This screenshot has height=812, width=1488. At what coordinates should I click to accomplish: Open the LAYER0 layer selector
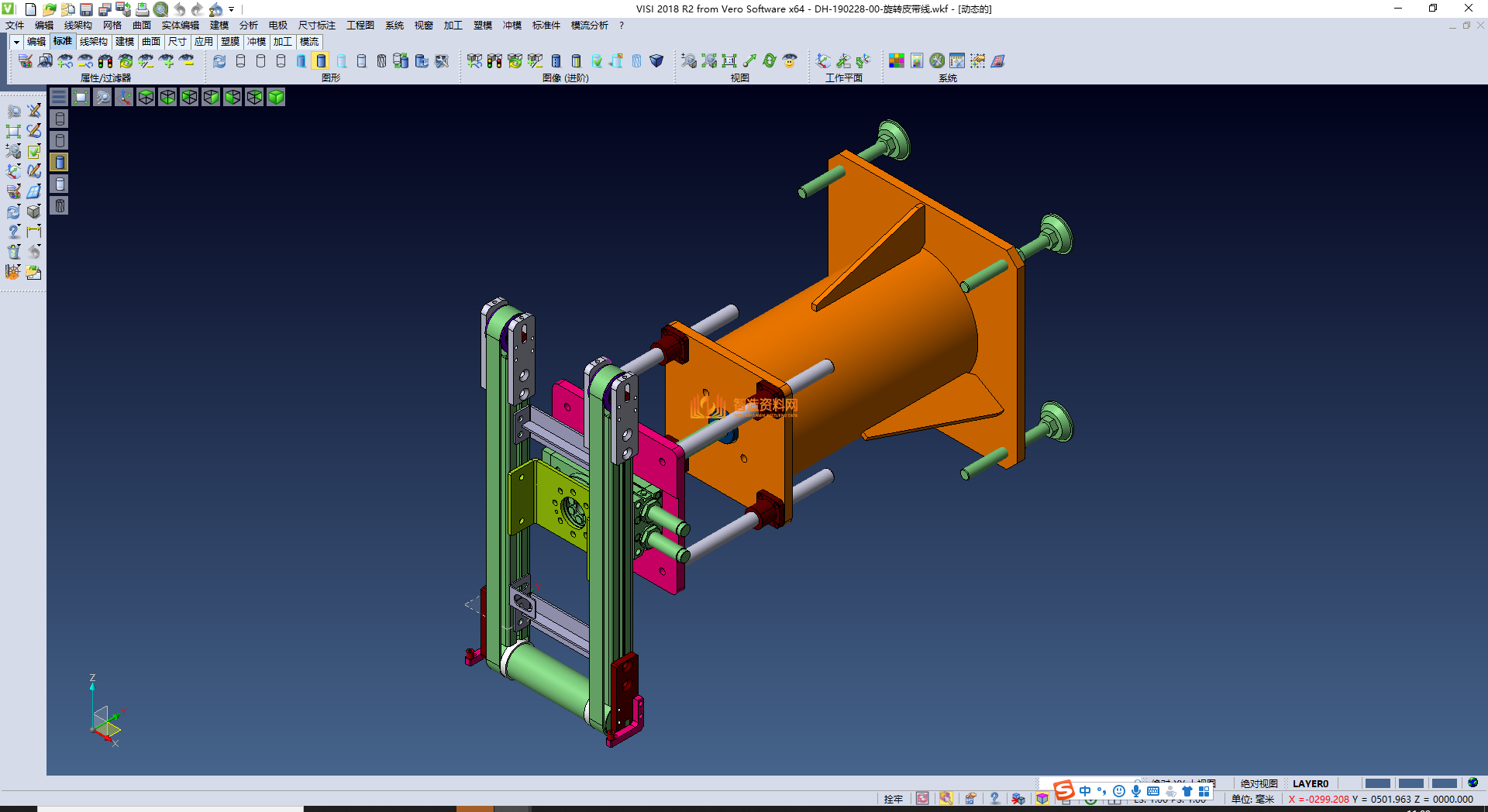(x=1310, y=783)
